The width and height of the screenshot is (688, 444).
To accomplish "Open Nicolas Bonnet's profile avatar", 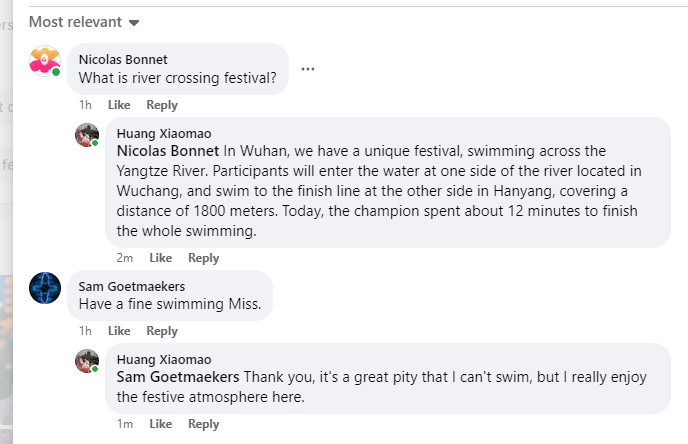I will (x=45, y=62).
